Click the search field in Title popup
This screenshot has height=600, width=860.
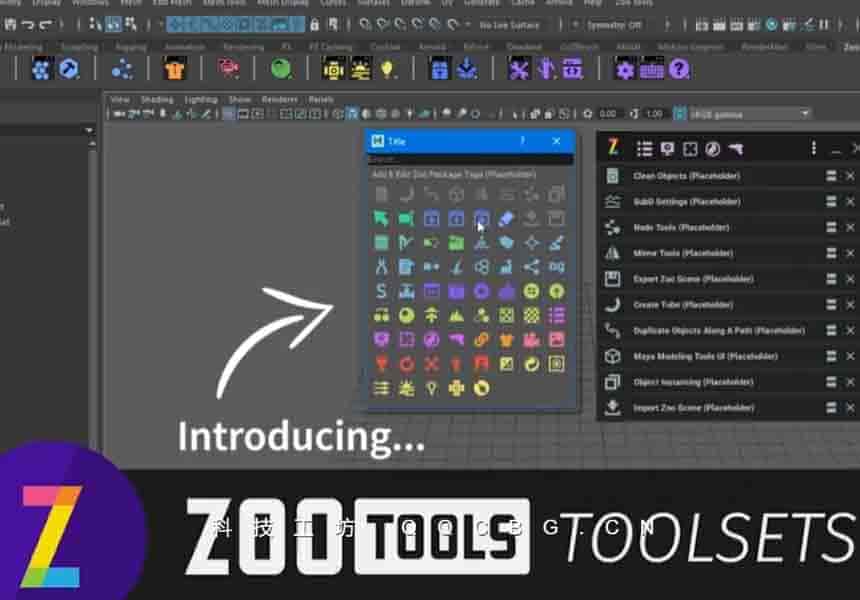470,160
